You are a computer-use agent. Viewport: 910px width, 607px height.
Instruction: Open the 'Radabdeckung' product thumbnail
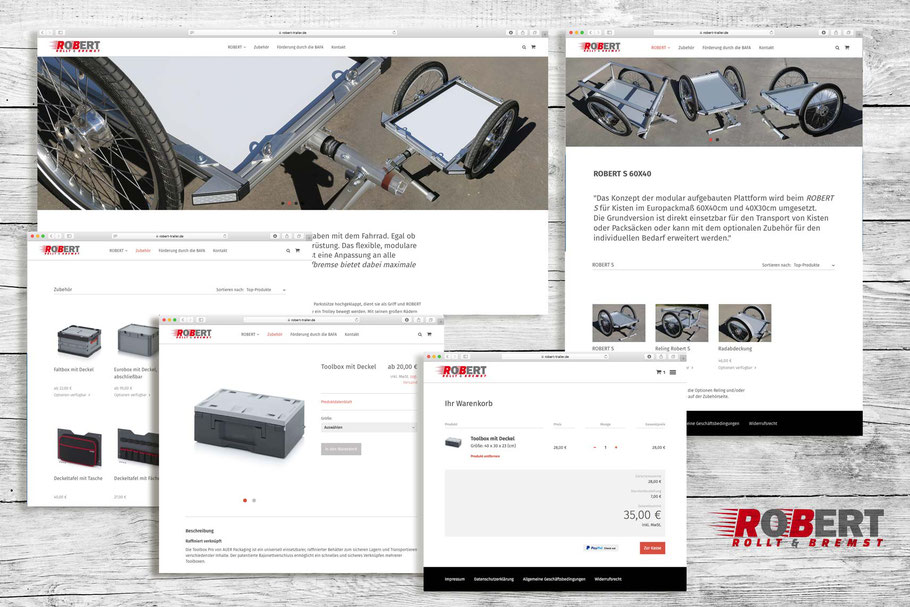point(745,323)
